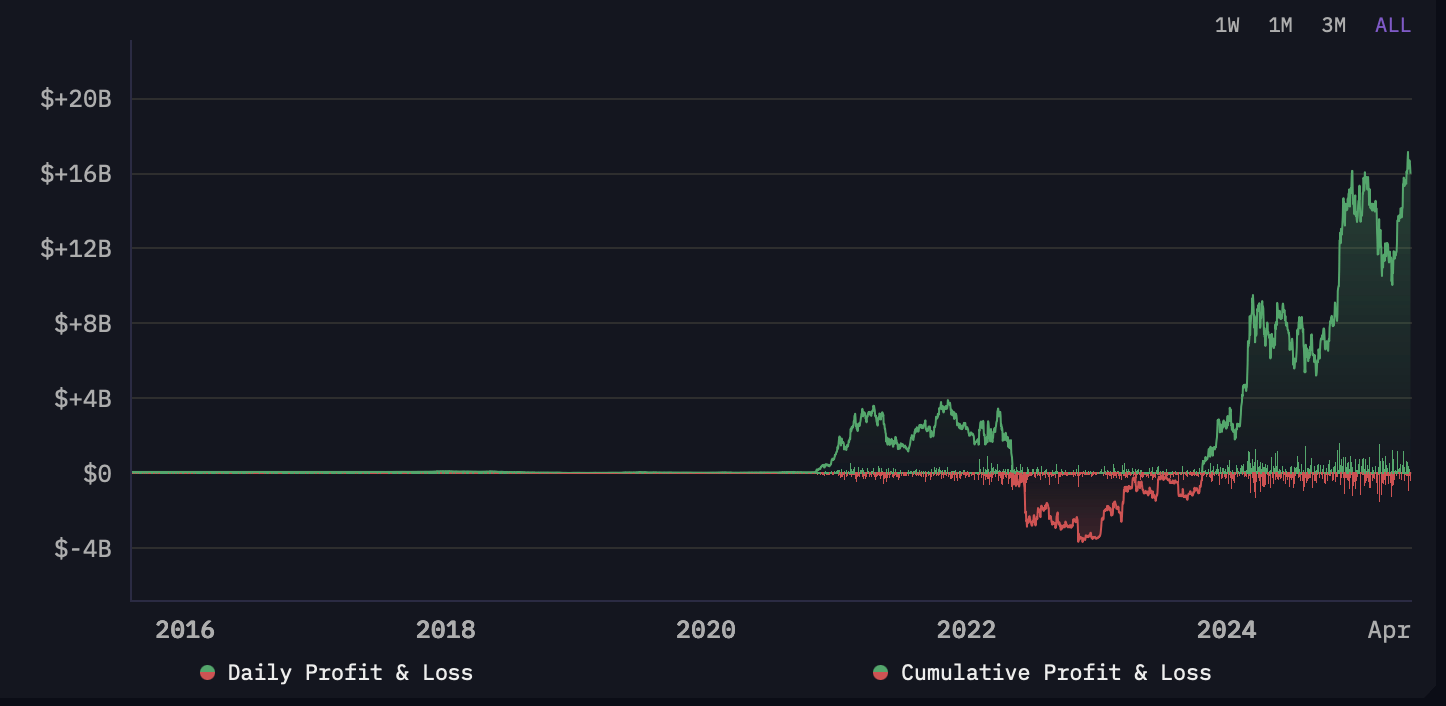Click the $+4B y-axis label
The width and height of the screenshot is (1446, 706).
pos(81,399)
